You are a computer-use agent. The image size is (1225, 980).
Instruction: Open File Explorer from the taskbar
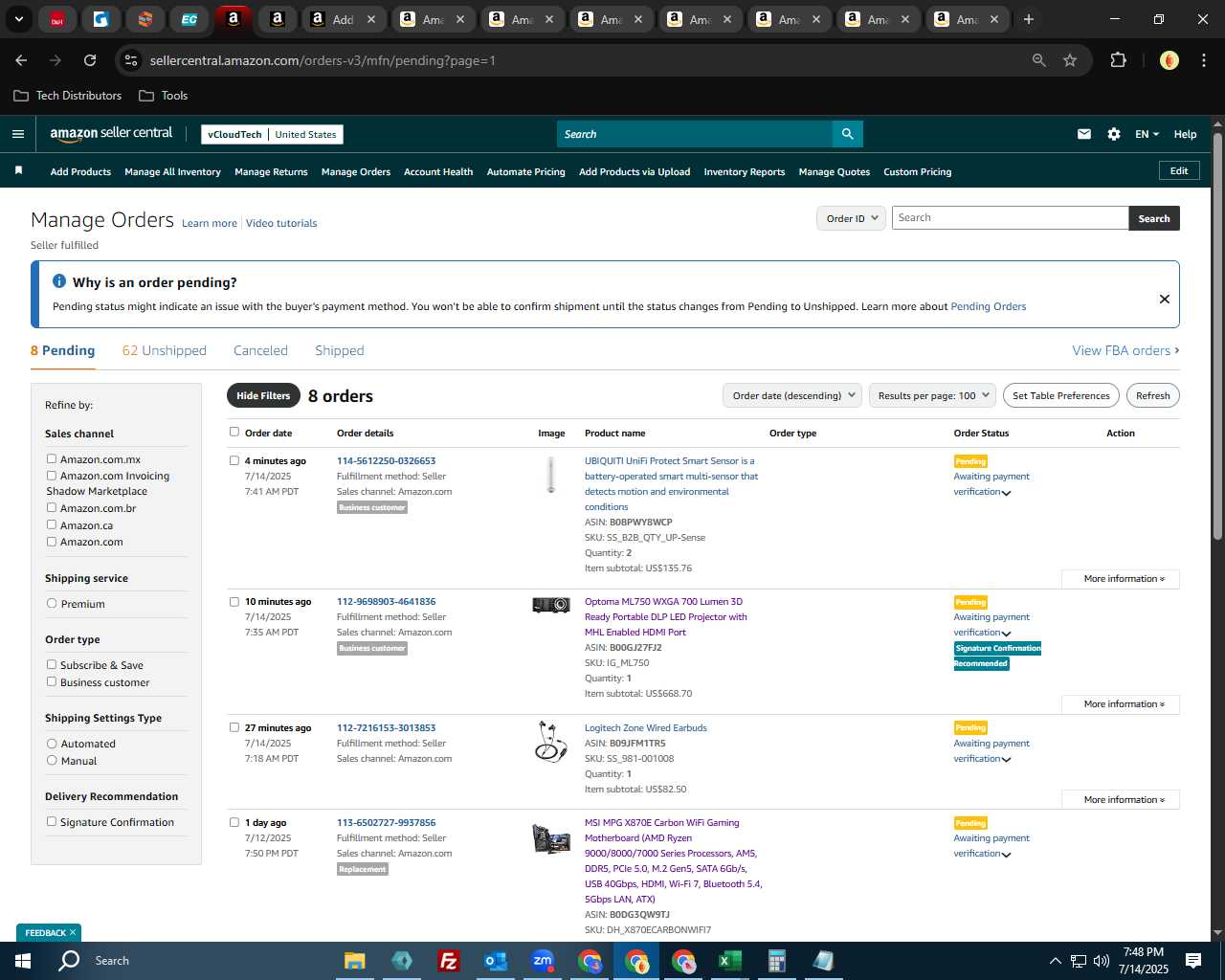coord(355,961)
